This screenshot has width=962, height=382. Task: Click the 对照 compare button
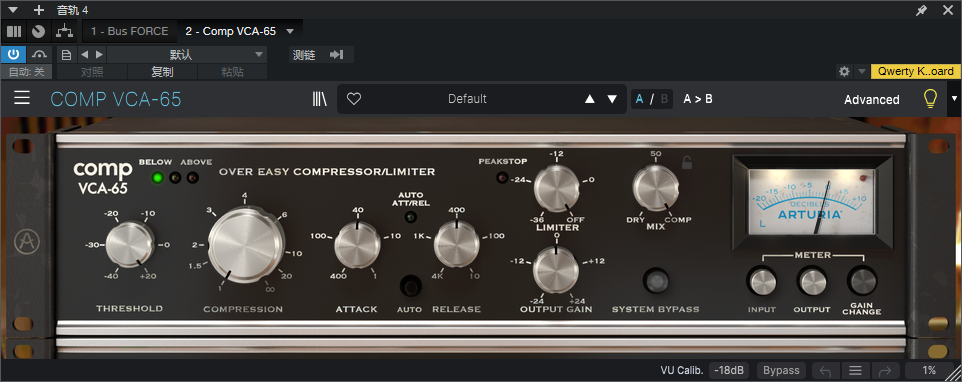[x=92, y=72]
